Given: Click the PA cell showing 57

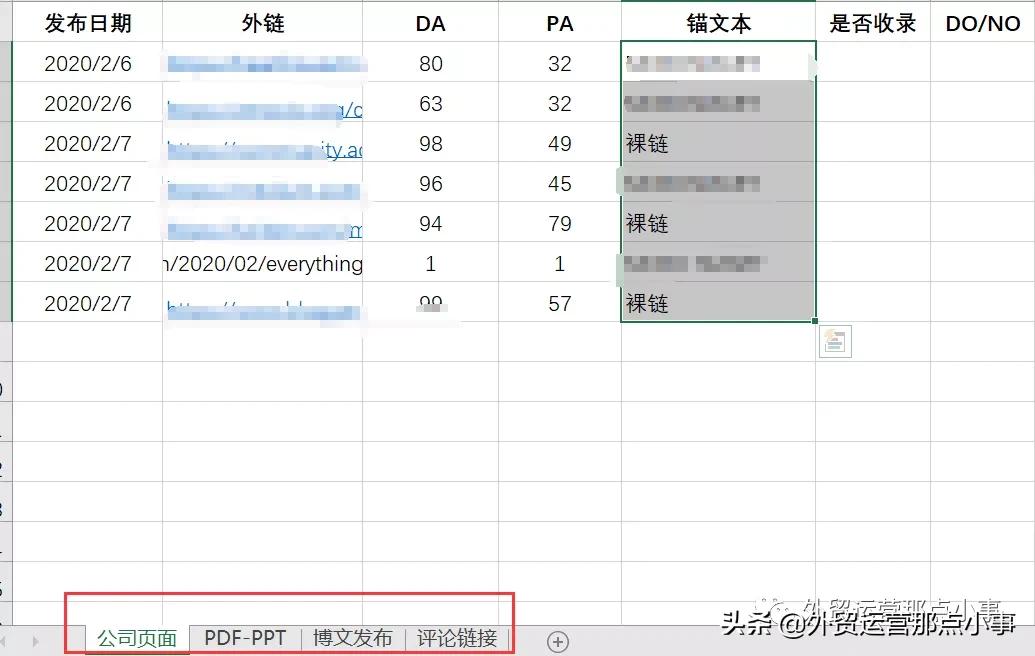Looking at the screenshot, I should tap(560, 304).
